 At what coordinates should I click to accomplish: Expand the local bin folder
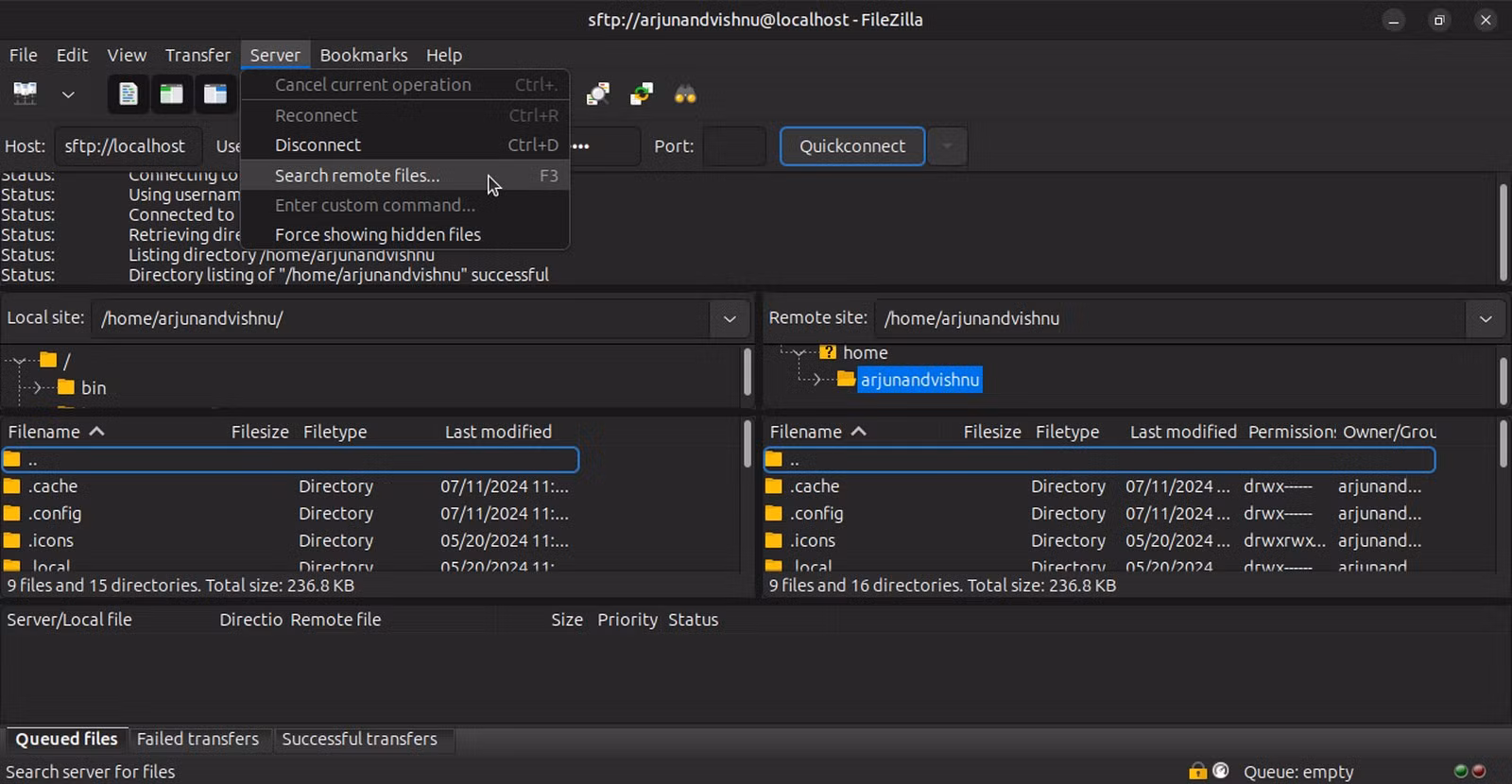[x=37, y=387]
